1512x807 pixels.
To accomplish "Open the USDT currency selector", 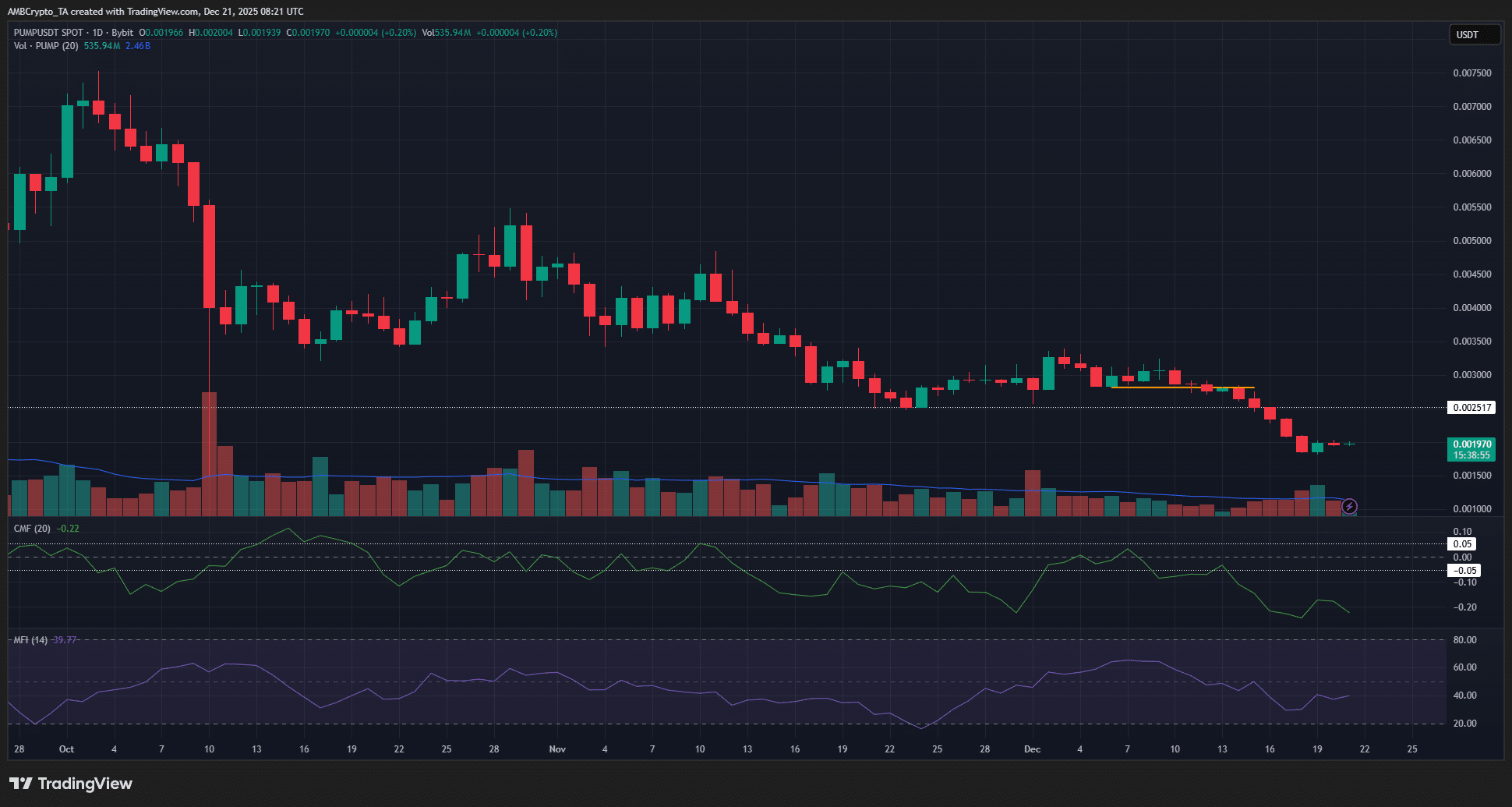I will [x=1473, y=35].
